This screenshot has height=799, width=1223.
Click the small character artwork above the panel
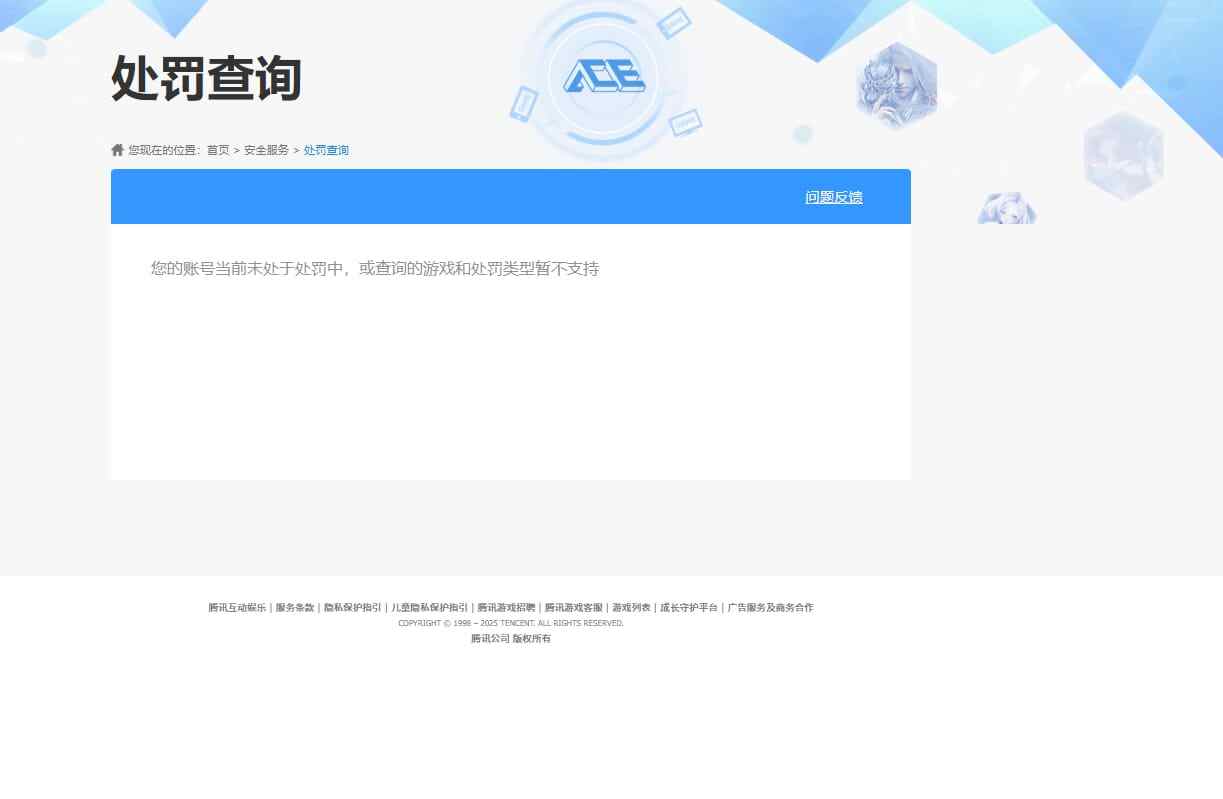click(x=1006, y=209)
